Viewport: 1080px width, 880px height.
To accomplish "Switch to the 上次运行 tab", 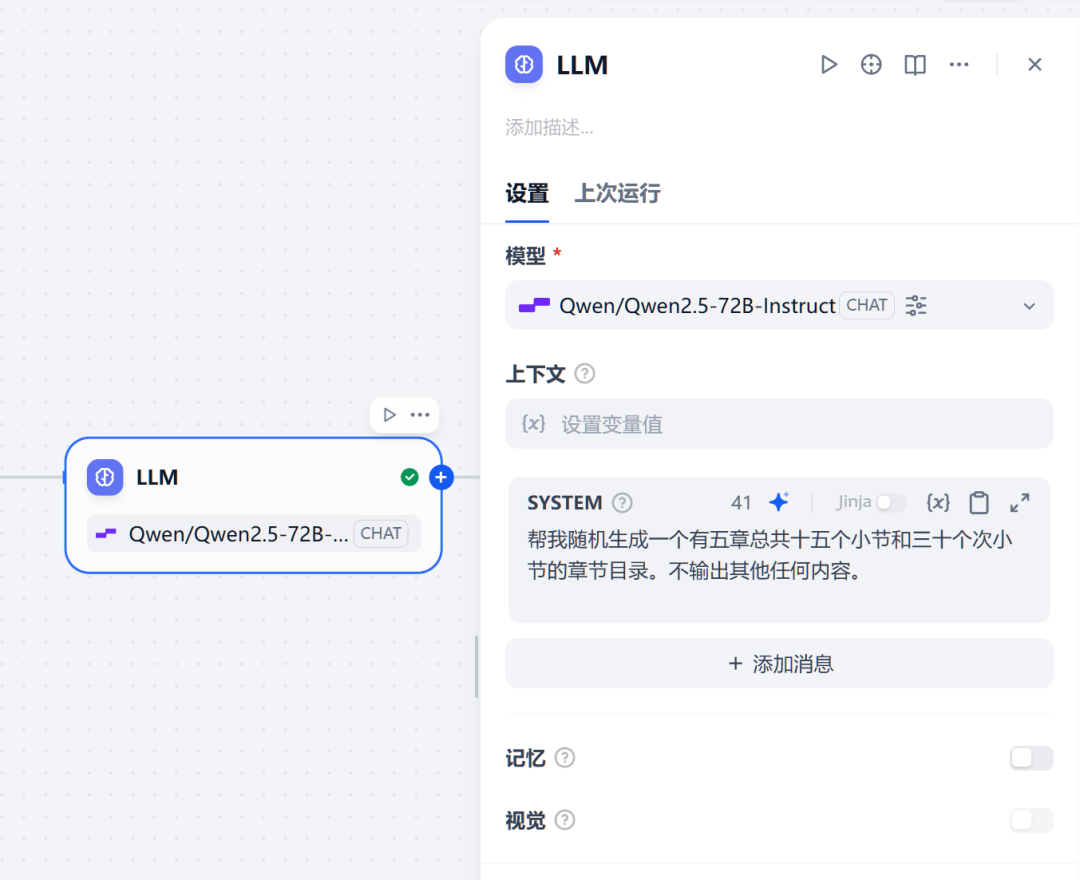I will point(617,193).
